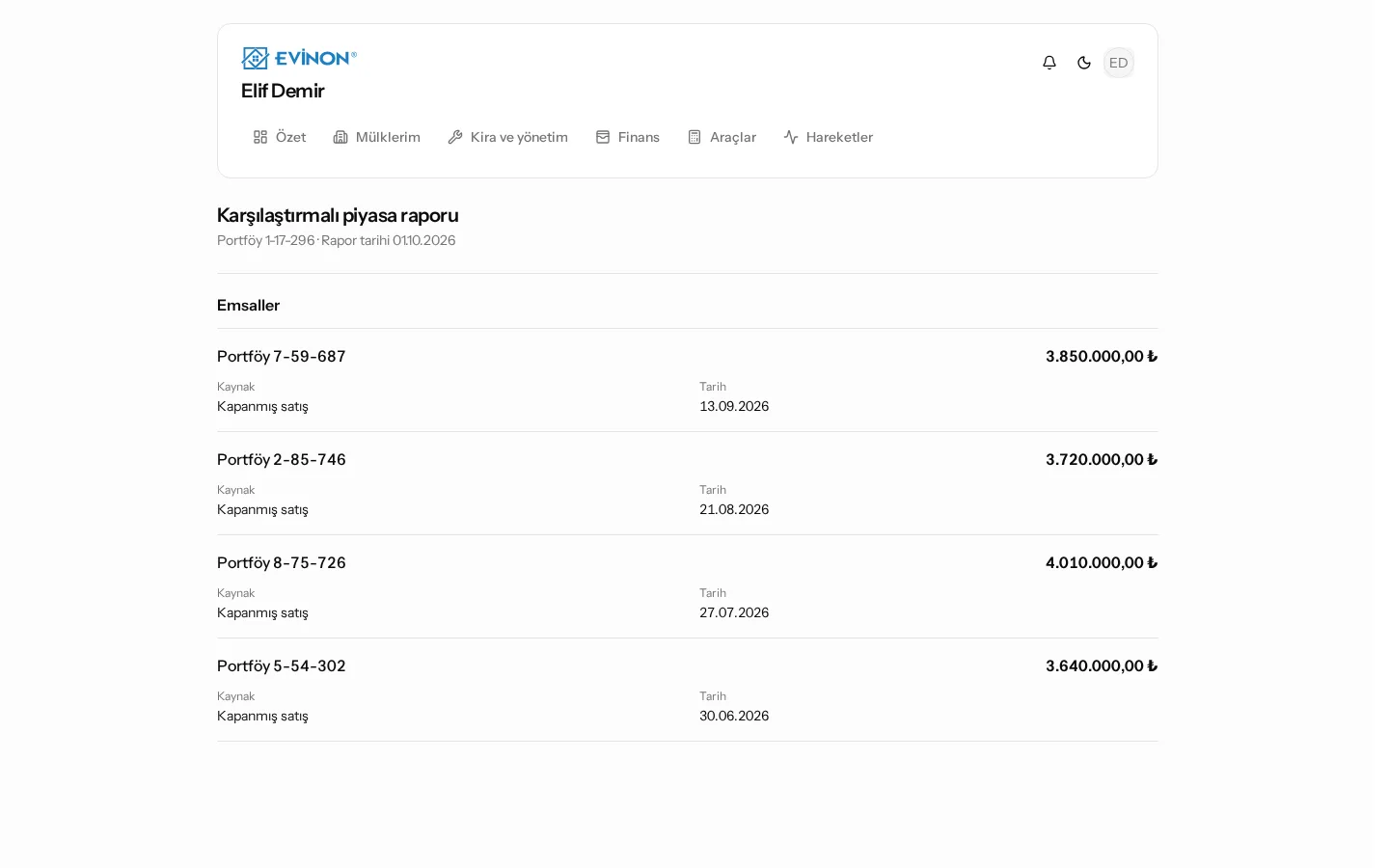Go to Özet tab
The image size is (1389, 868).
(x=280, y=137)
